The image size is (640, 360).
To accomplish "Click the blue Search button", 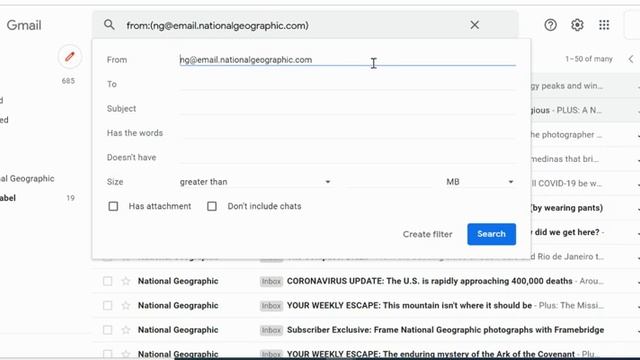I will (x=491, y=234).
